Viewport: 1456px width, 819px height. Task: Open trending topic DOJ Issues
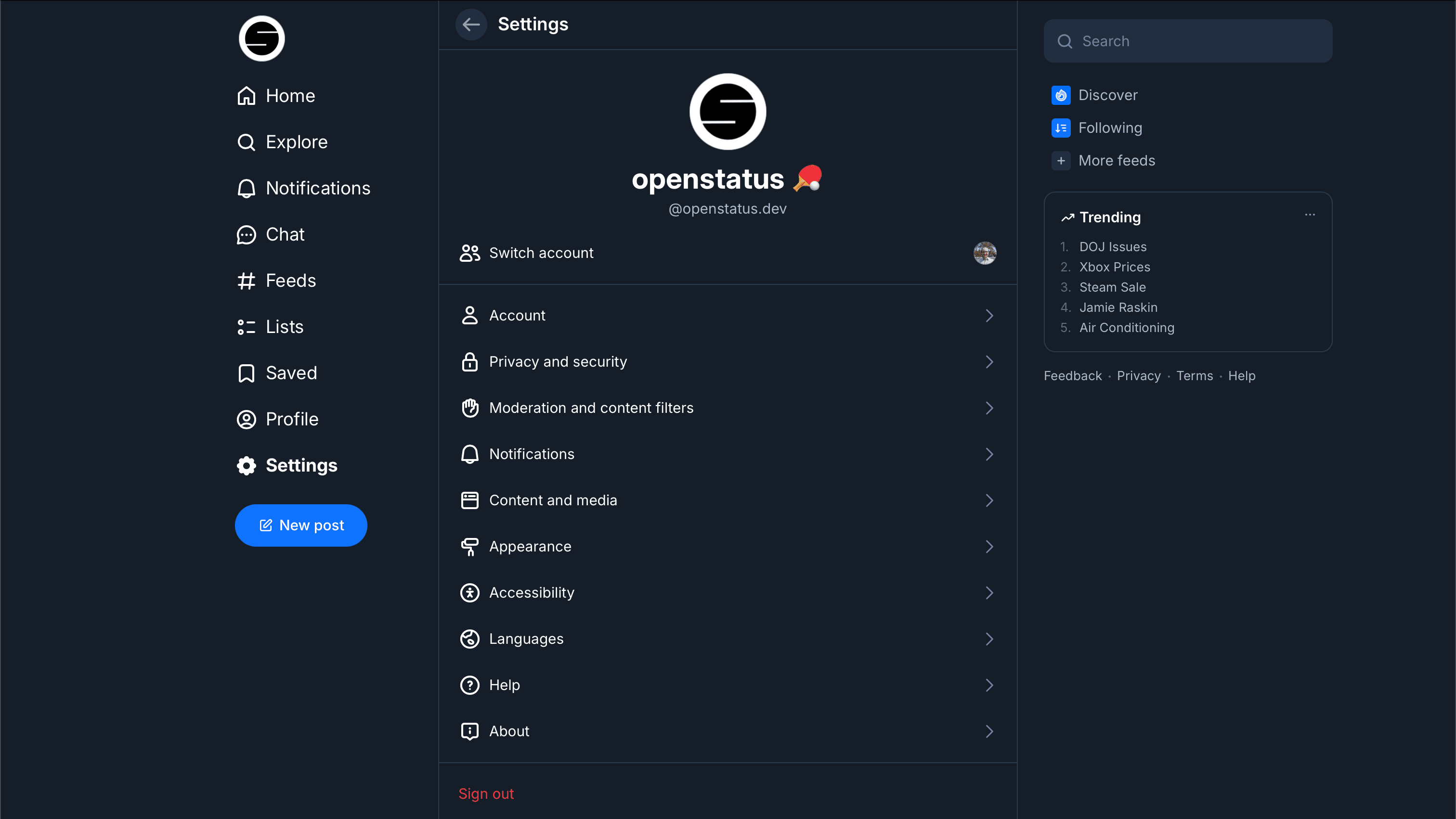tap(1113, 247)
